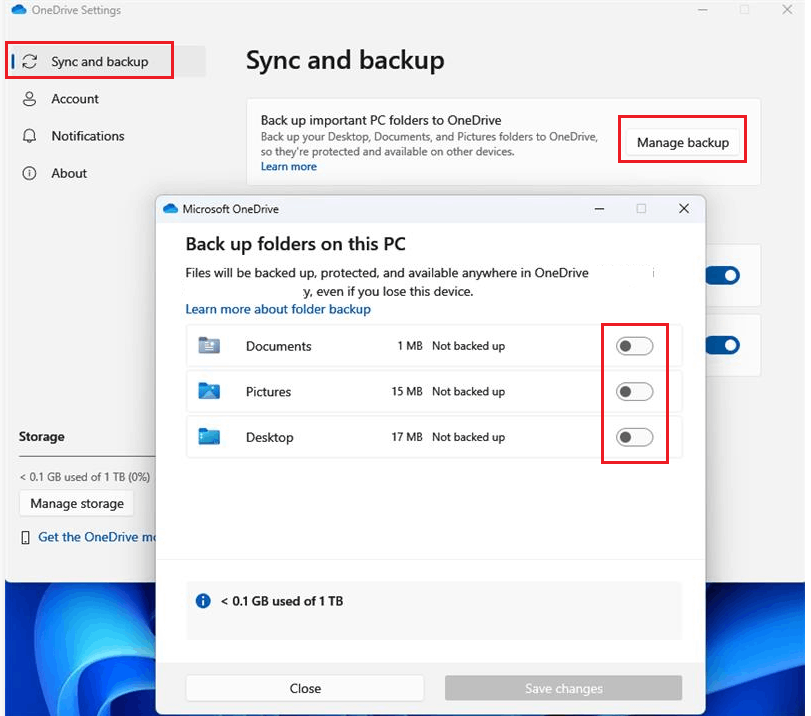Click the Documents folder icon
The width and height of the screenshot is (811, 716).
[209, 345]
